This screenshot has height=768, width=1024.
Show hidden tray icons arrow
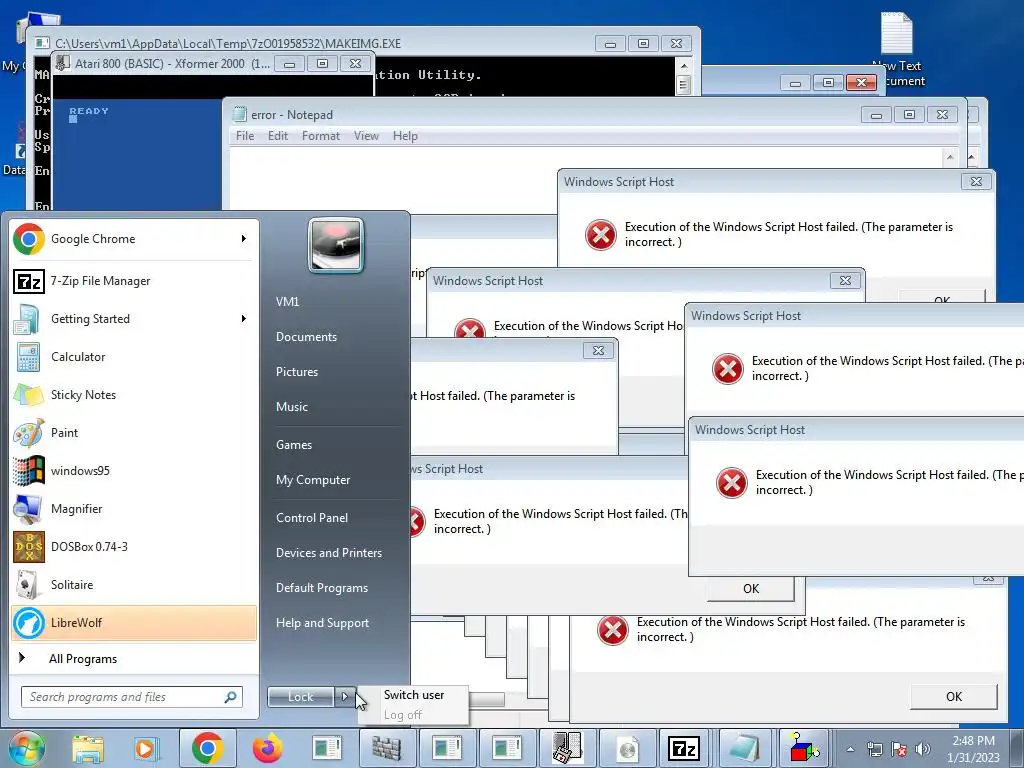point(850,749)
